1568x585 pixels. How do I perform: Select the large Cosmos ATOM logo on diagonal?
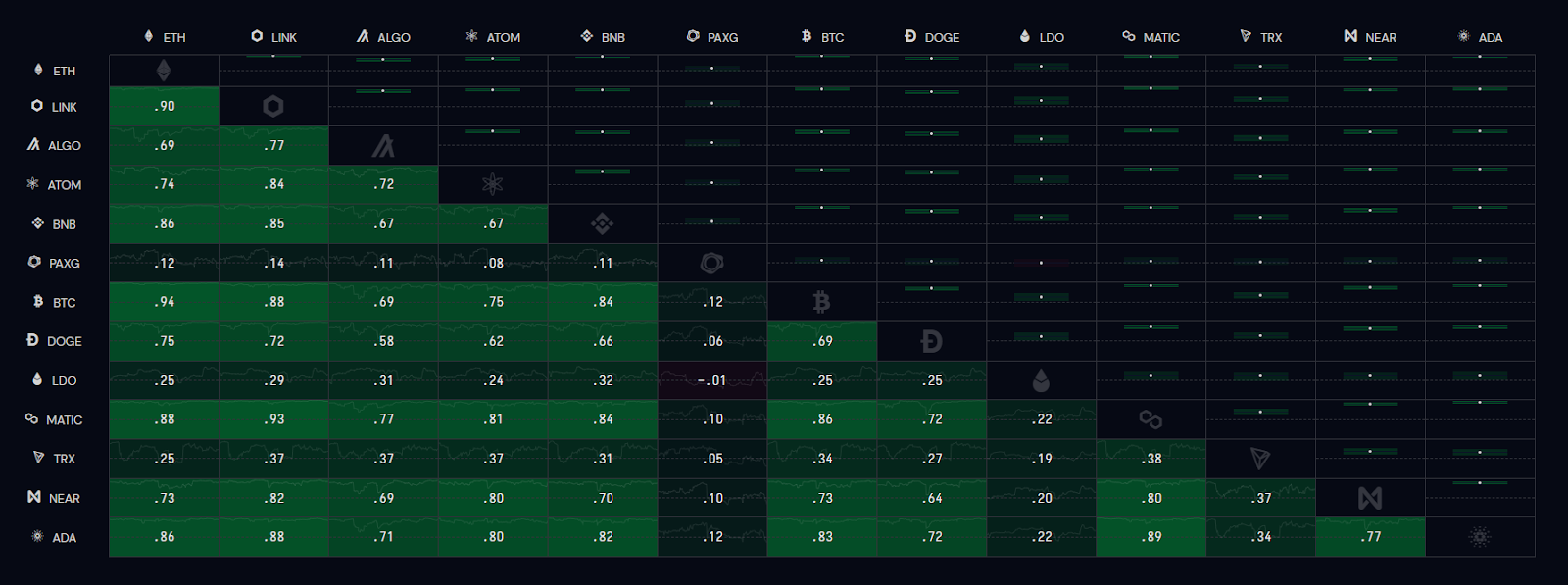[x=493, y=184]
